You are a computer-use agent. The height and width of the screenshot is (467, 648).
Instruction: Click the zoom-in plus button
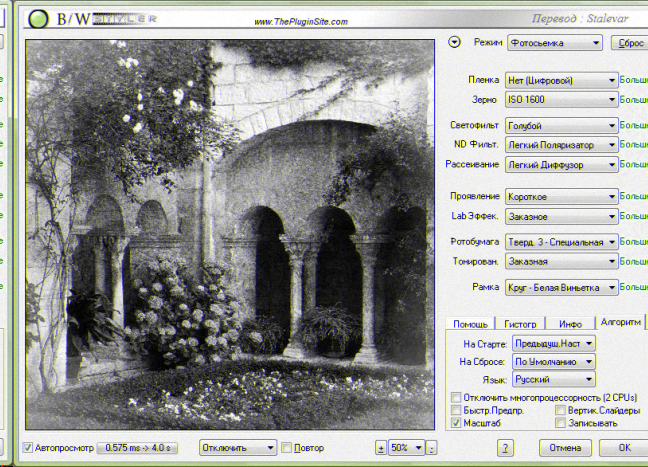click(380, 448)
